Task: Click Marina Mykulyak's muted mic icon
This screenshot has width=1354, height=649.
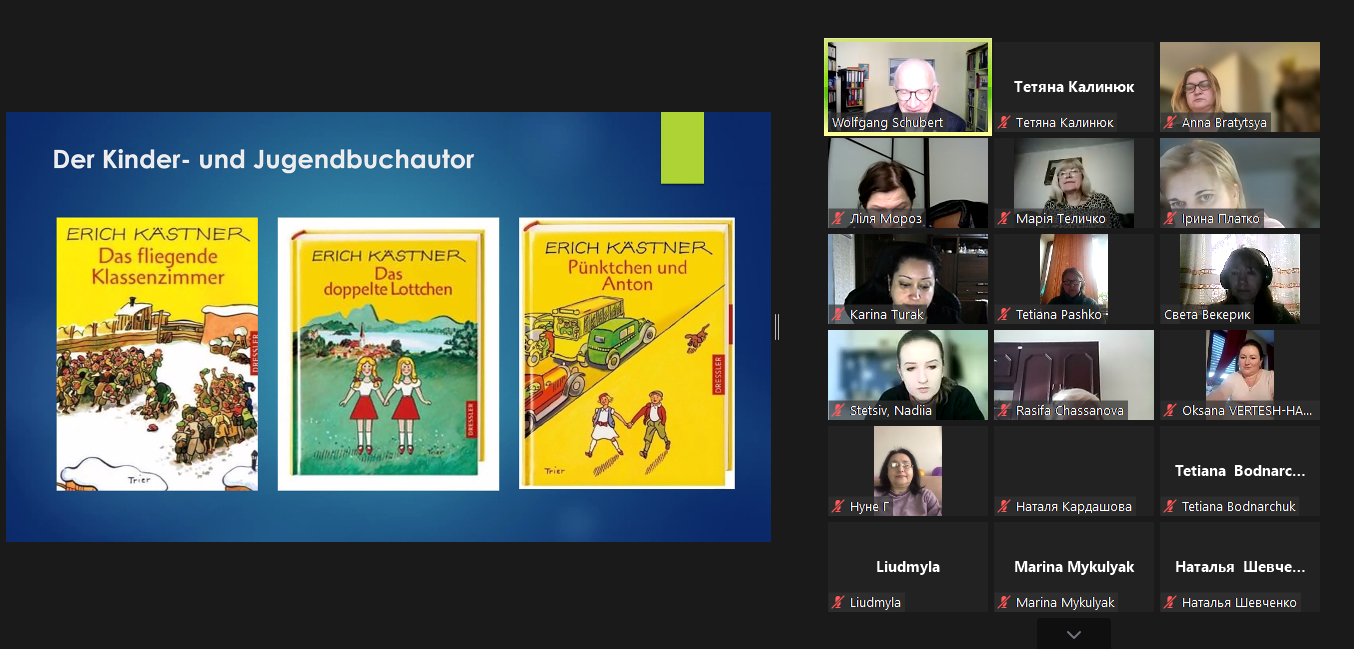Action: (1005, 603)
